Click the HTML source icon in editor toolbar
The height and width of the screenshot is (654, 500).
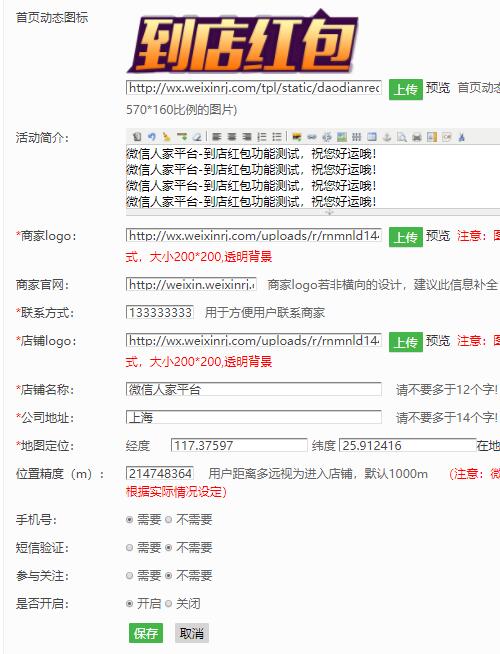click(137, 136)
